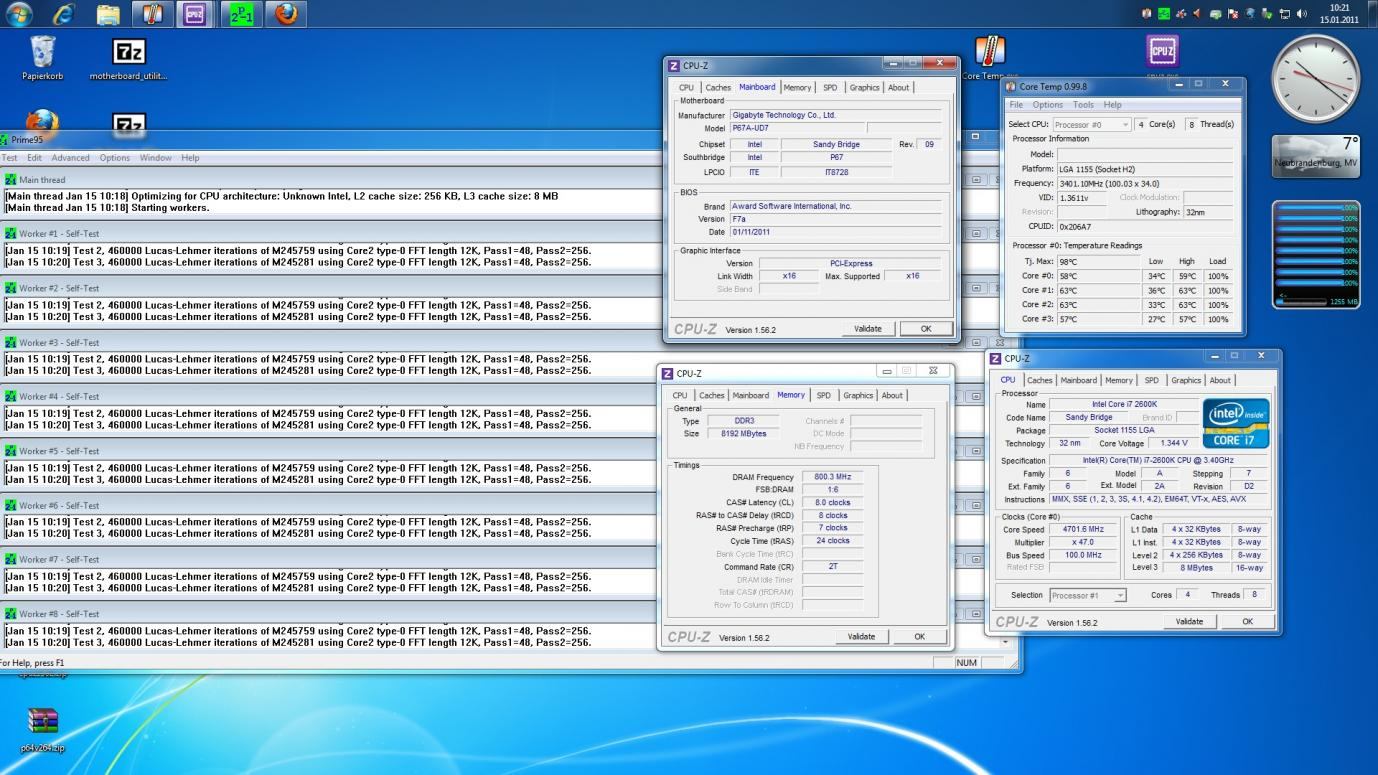1378x775 pixels.
Task: Open the Edit menu in Prime95
Action: (35, 158)
